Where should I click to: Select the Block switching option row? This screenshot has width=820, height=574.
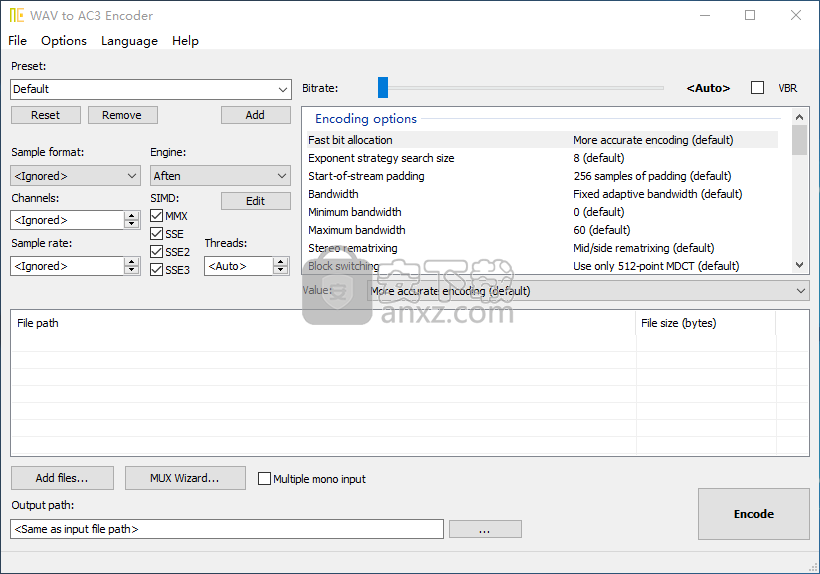[x=542, y=266]
